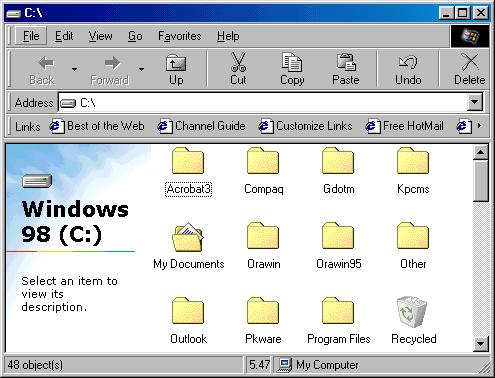The height and width of the screenshot is (378, 495).
Task: Click the Windows 98 (C:) heading
Action: pyautogui.click(x=75, y=222)
